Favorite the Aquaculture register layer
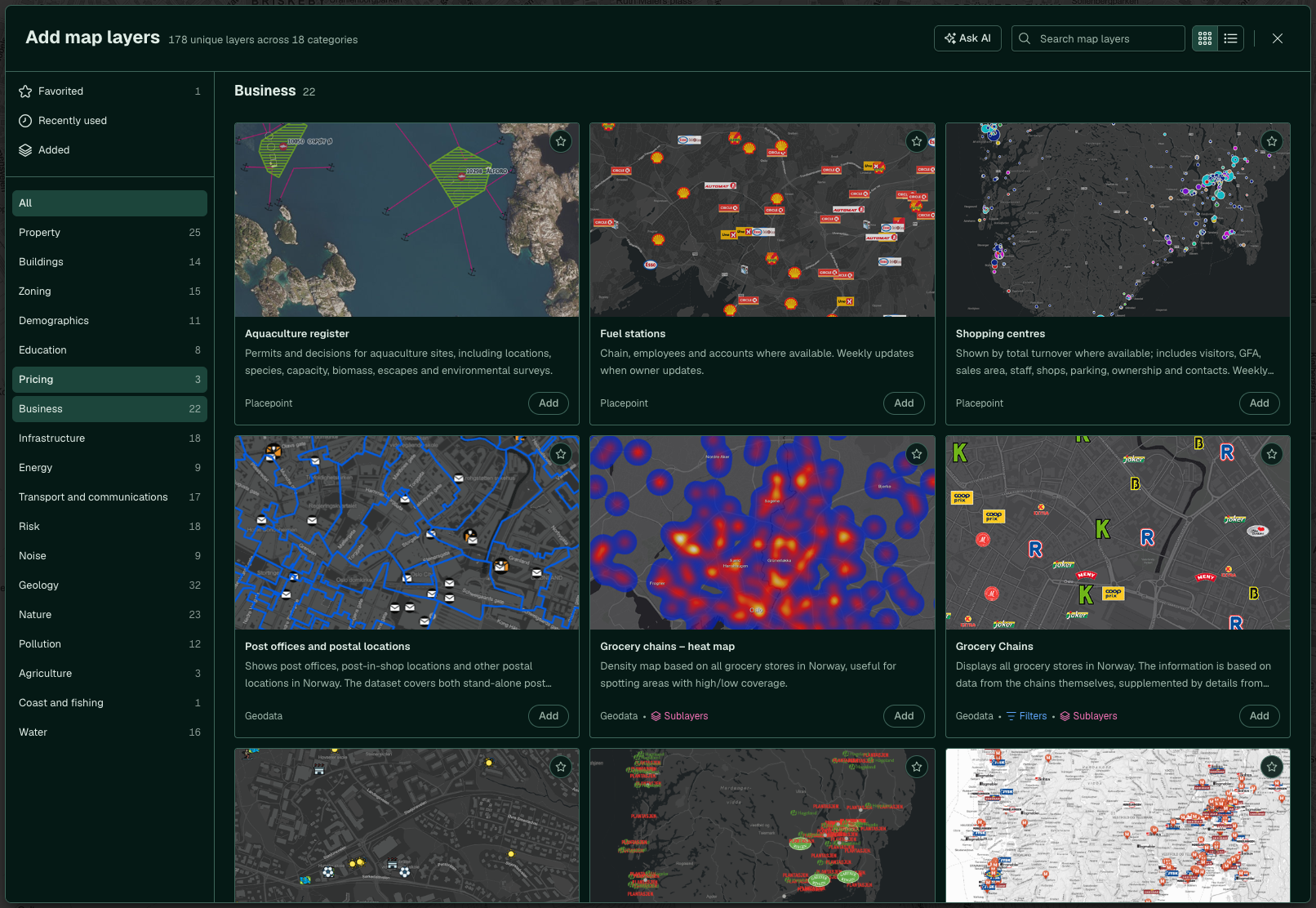The width and height of the screenshot is (1316, 908). [561, 141]
